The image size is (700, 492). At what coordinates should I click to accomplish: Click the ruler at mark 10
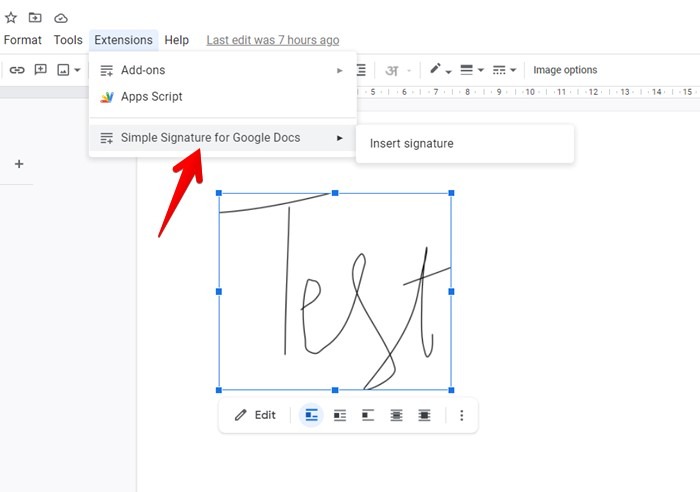pos(530,92)
